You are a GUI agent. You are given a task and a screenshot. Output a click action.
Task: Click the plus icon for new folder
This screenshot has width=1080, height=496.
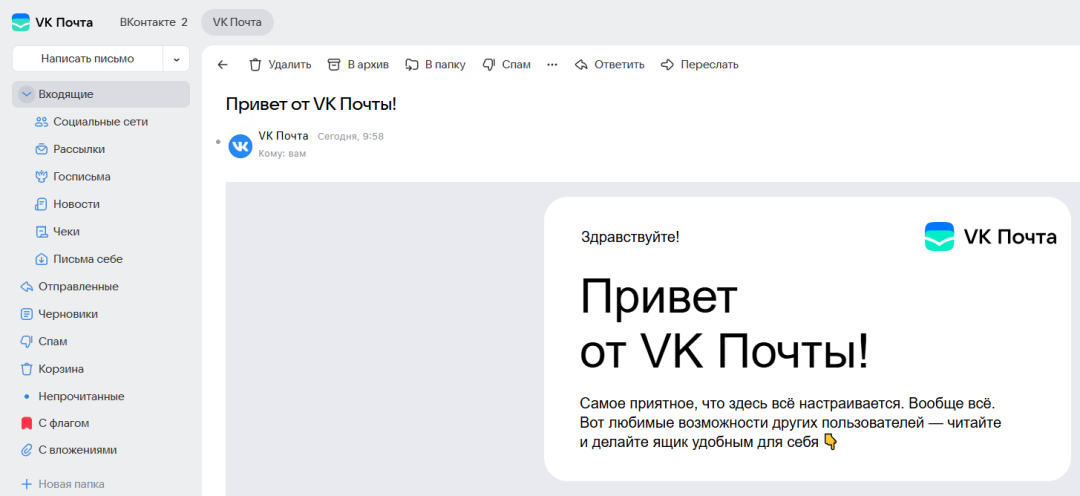pyautogui.click(x=27, y=484)
